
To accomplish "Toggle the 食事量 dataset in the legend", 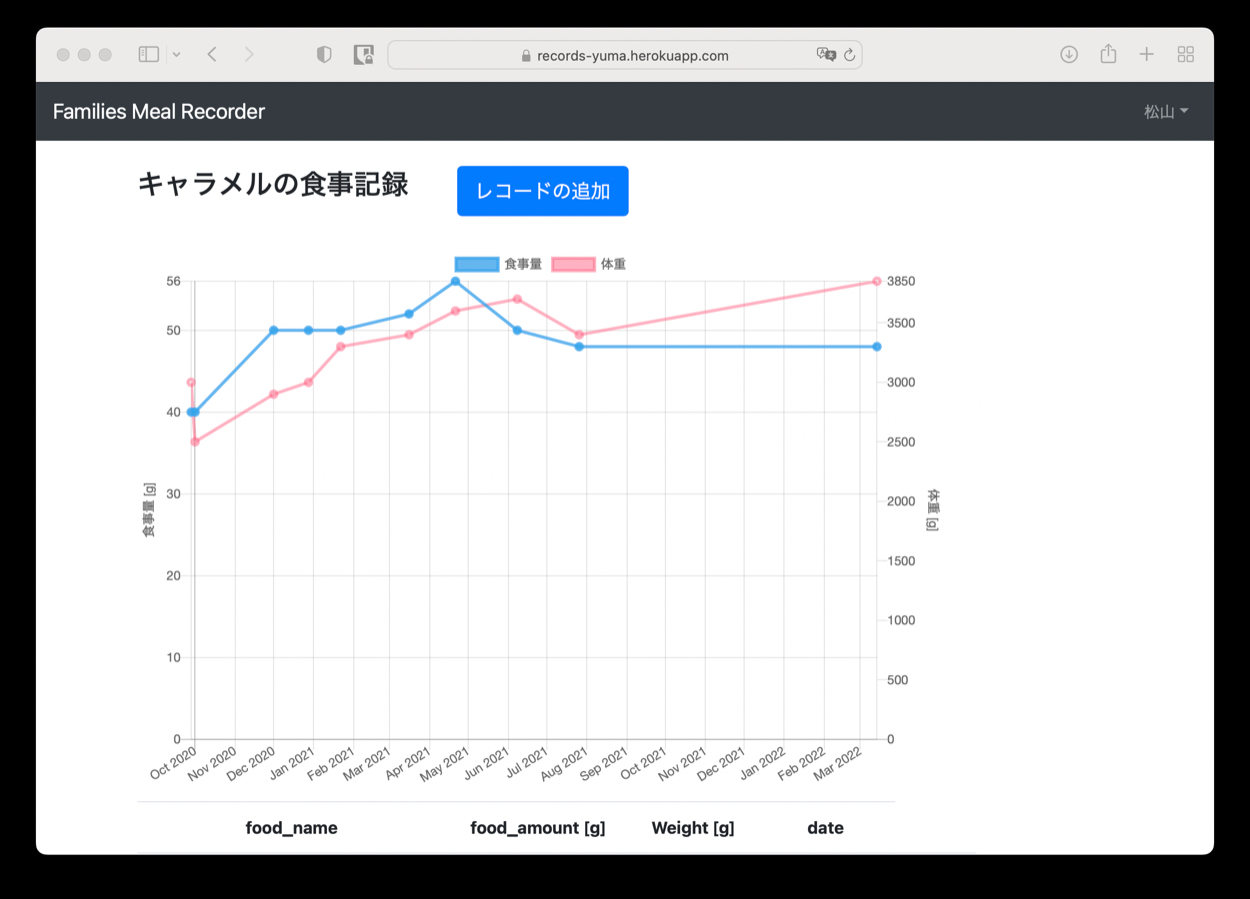I will 498,264.
